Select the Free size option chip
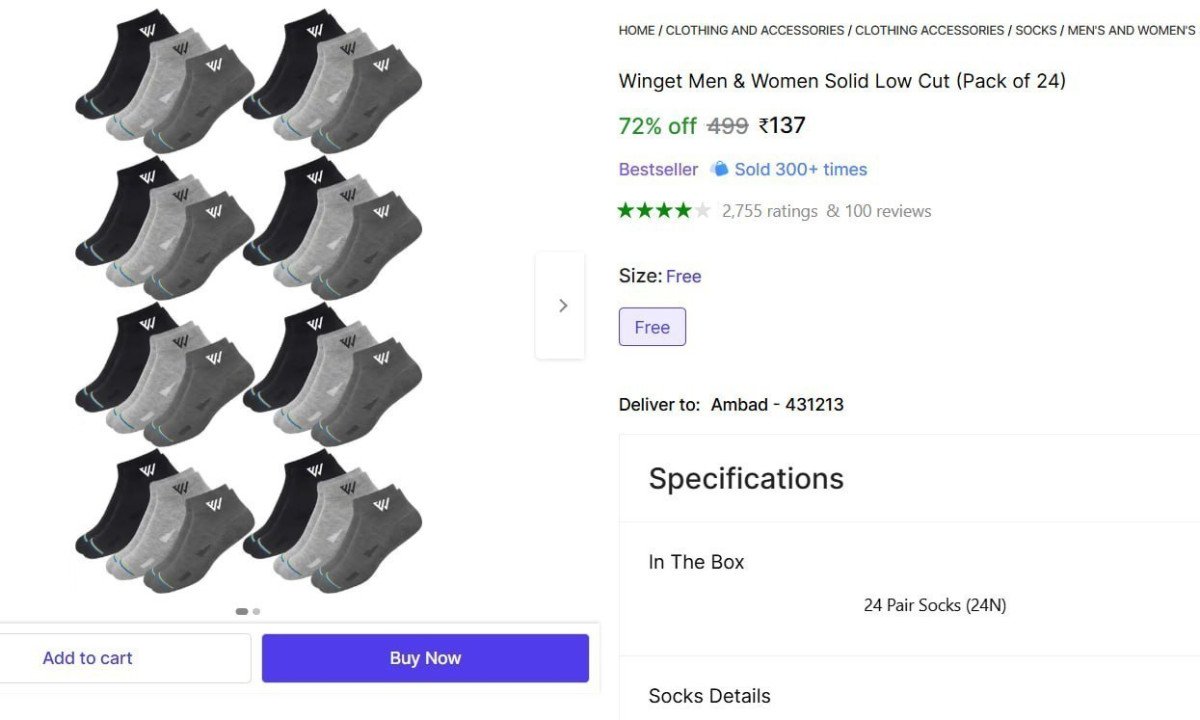 [652, 327]
